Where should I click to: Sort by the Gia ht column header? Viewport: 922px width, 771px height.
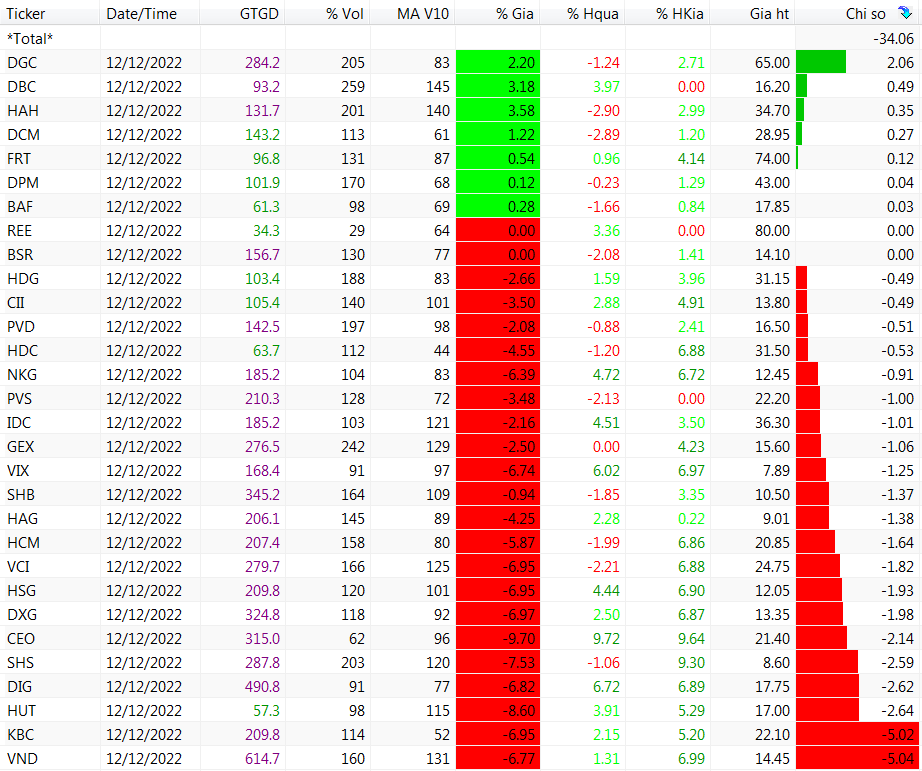tap(769, 14)
